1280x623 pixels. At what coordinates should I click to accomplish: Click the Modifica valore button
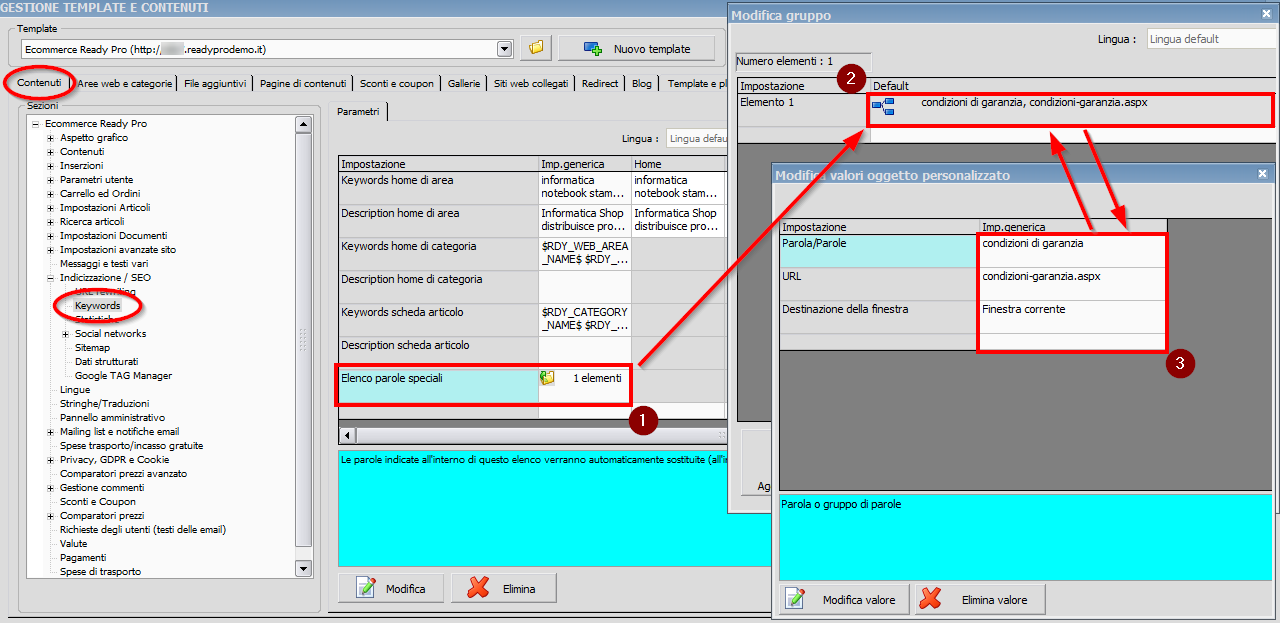pyautogui.click(x=844, y=599)
